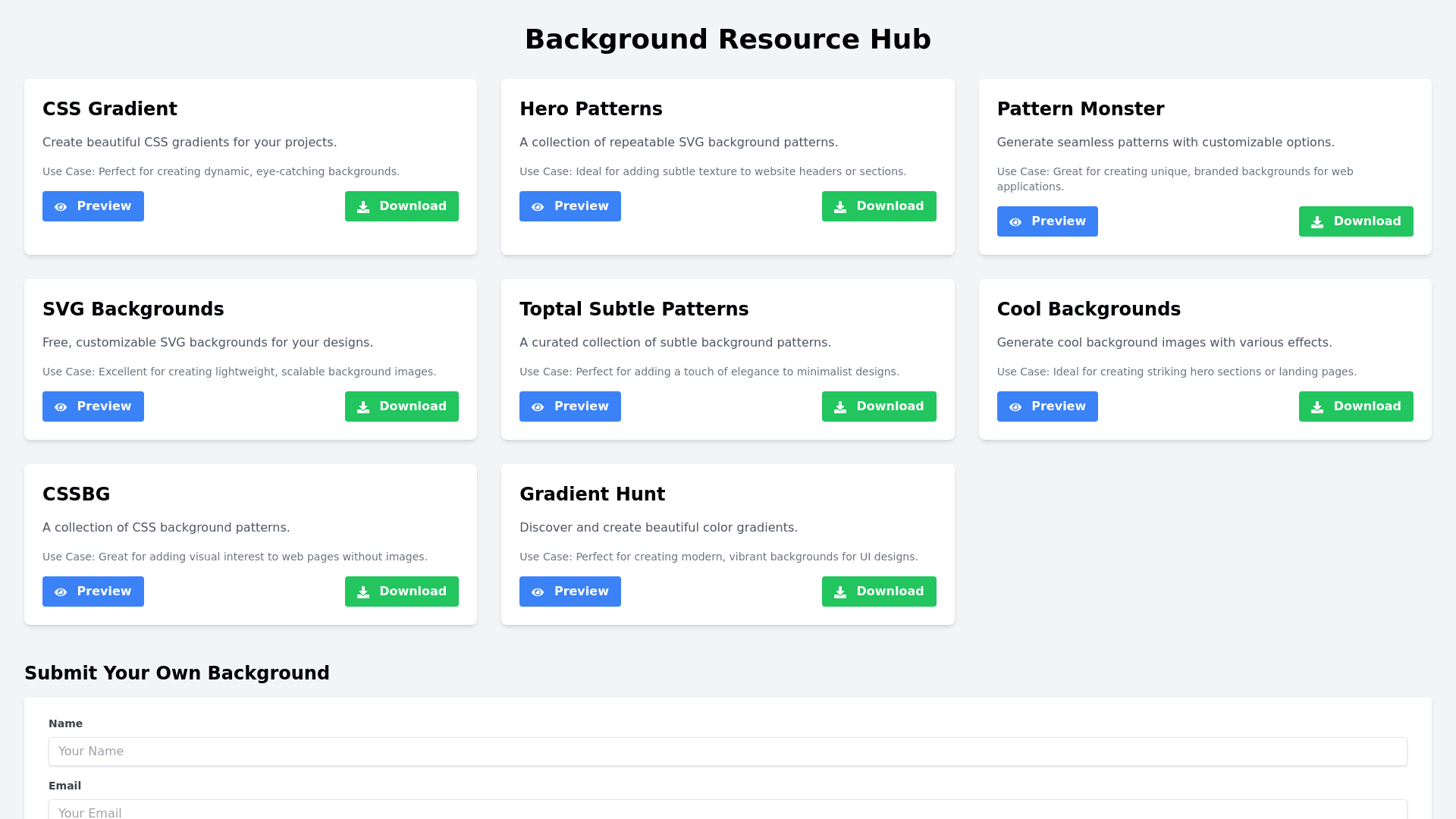Click download arrow icon for Hero Patterns
Image resolution: width=1456 pixels, height=819 pixels.
[840, 207]
